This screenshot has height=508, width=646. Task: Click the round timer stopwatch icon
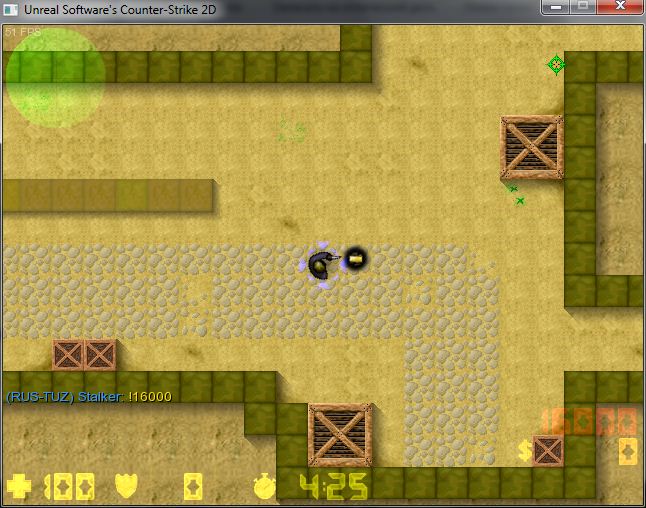tap(264, 487)
